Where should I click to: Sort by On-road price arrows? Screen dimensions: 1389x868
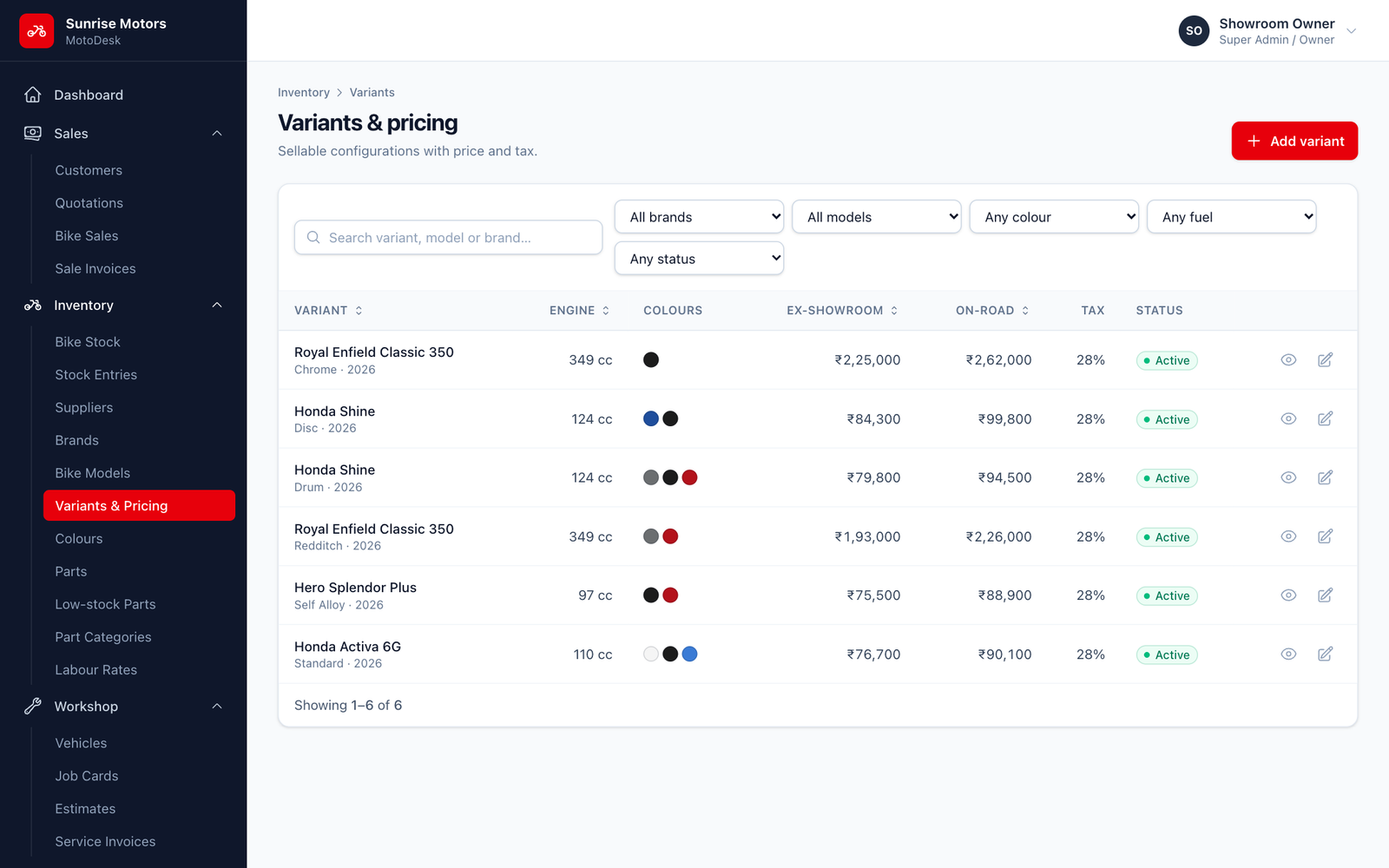1025,311
